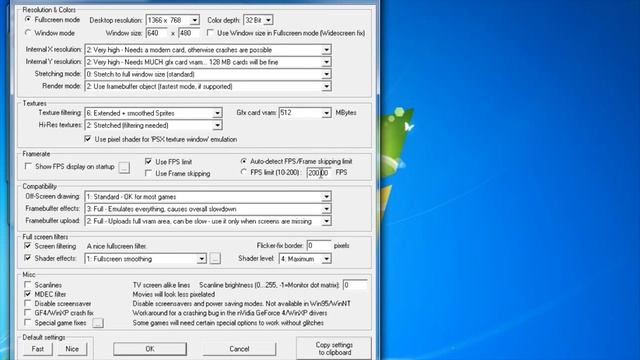Select Auto-detect FPS/Frame skipping limit
Viewport: 640px width, 360px height.
(x=244, y=161)
